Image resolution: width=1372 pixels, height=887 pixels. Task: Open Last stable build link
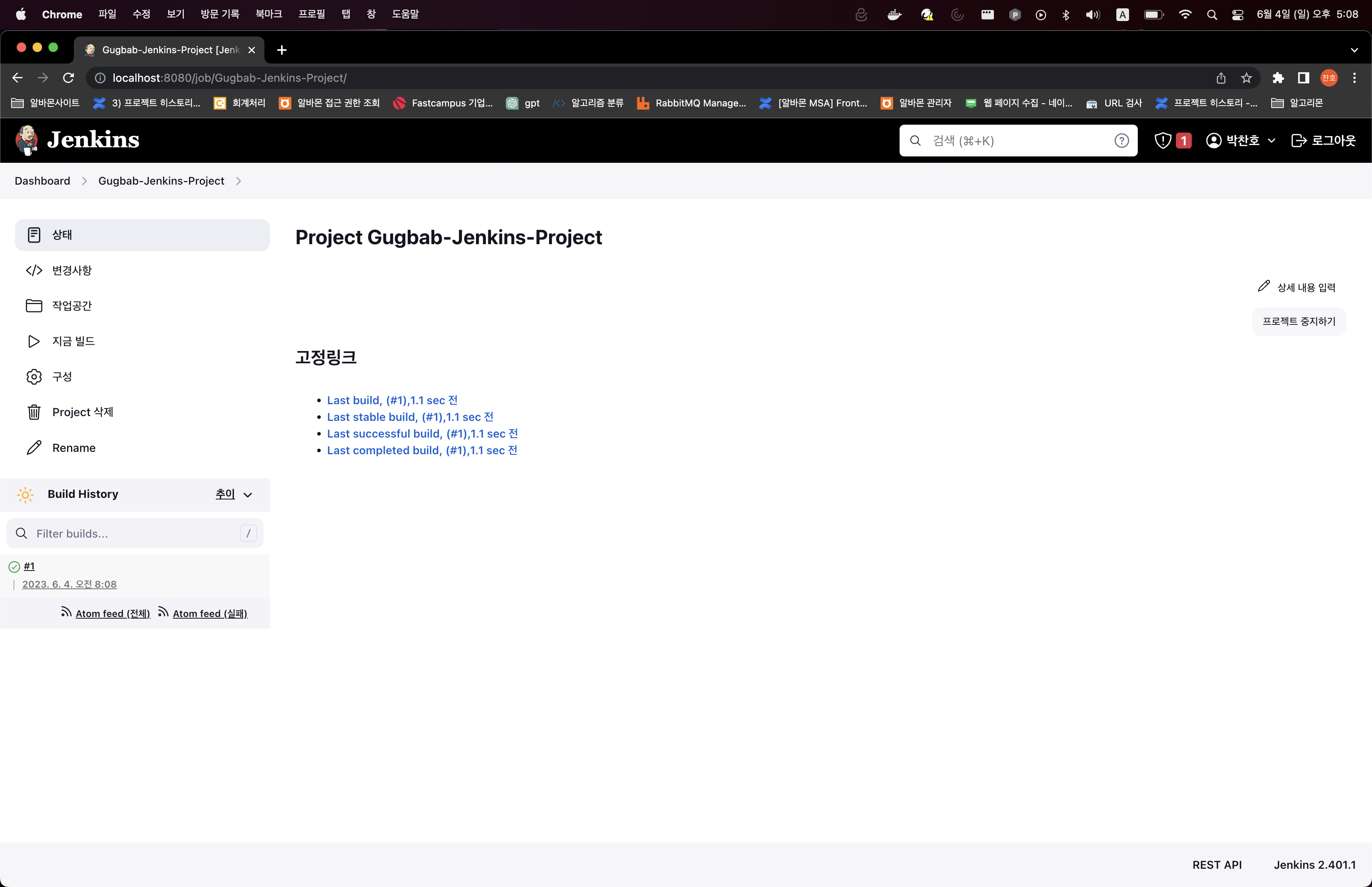point(409,417)
